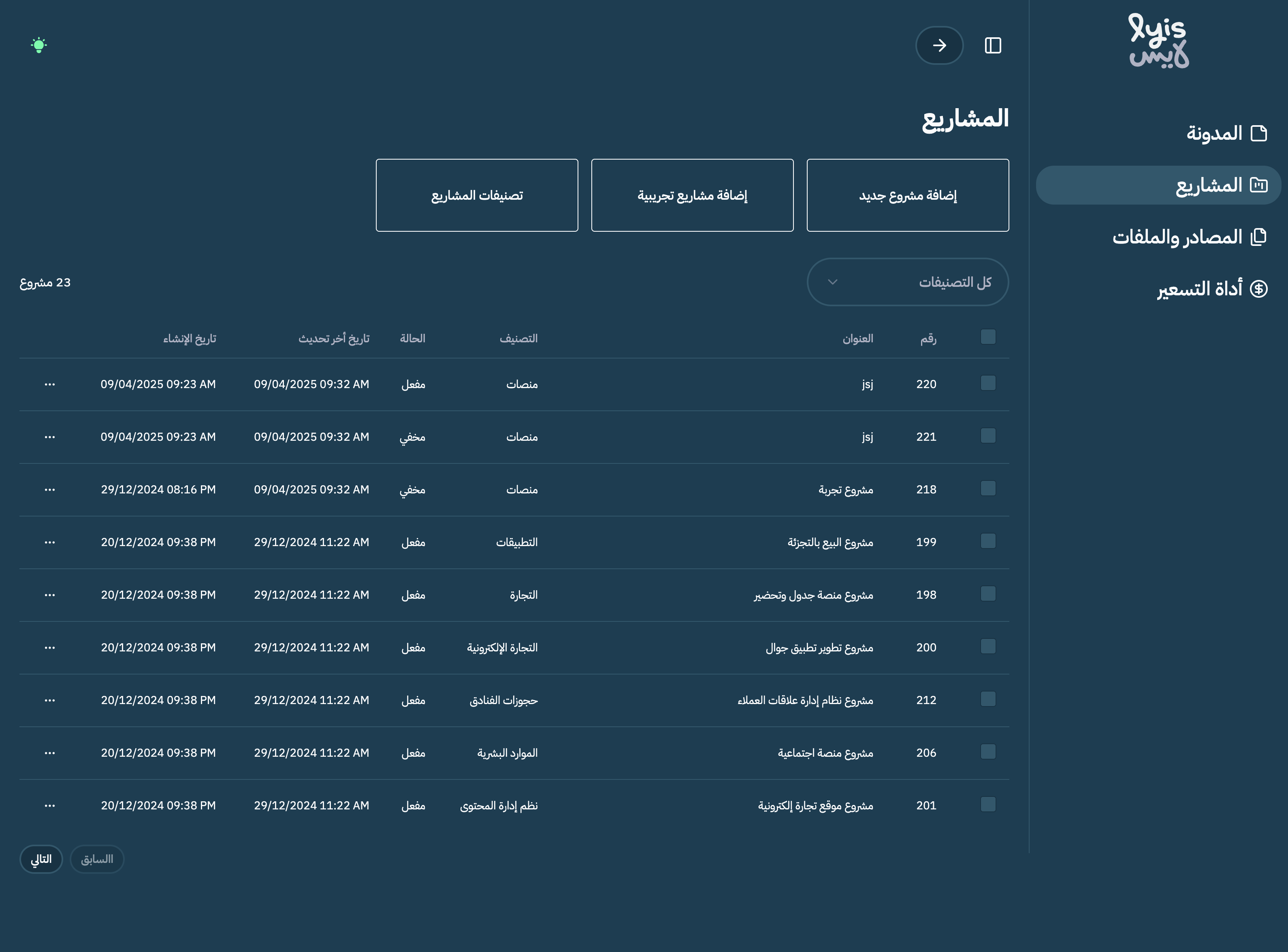Viewport: 1288px width, 952px height.
Task: Select المدونة in the sidebar
Action: (1213, 133)
